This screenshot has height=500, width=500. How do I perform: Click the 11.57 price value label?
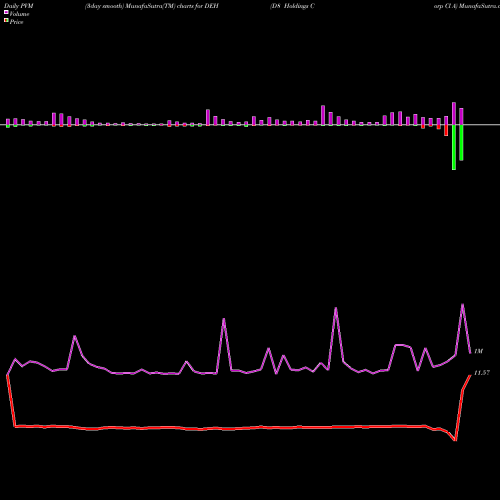[482, 373]
